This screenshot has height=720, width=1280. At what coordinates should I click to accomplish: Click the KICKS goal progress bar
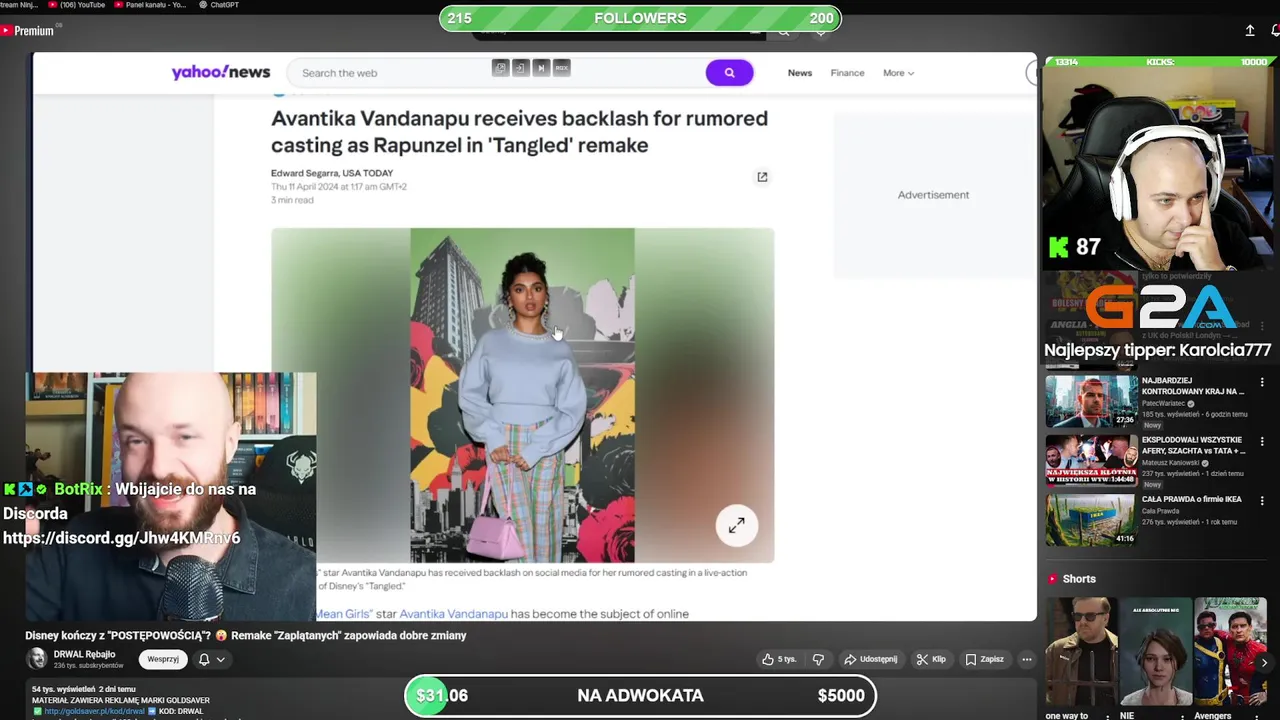[x=1160, y=62]
